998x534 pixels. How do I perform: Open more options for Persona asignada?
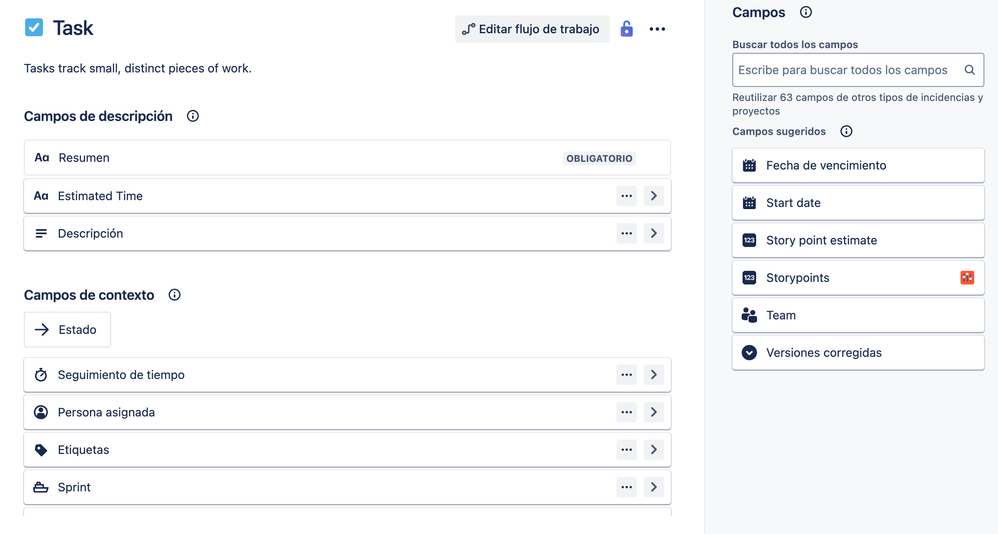coord(627,412)
